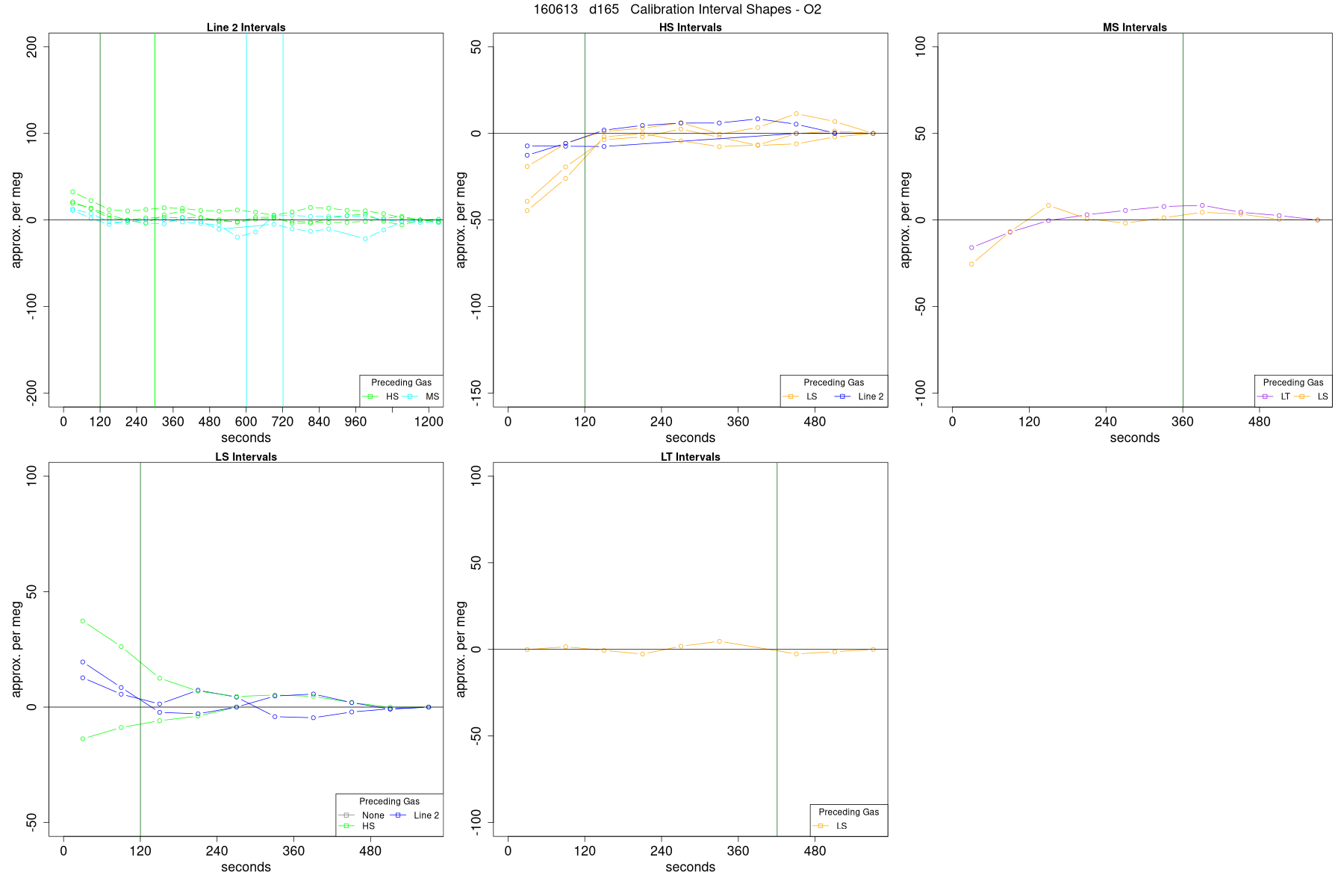Screen dimensions: 1344x896
Task: Click the main title Calibration Interval Shapes - O2
Action: 726,10
